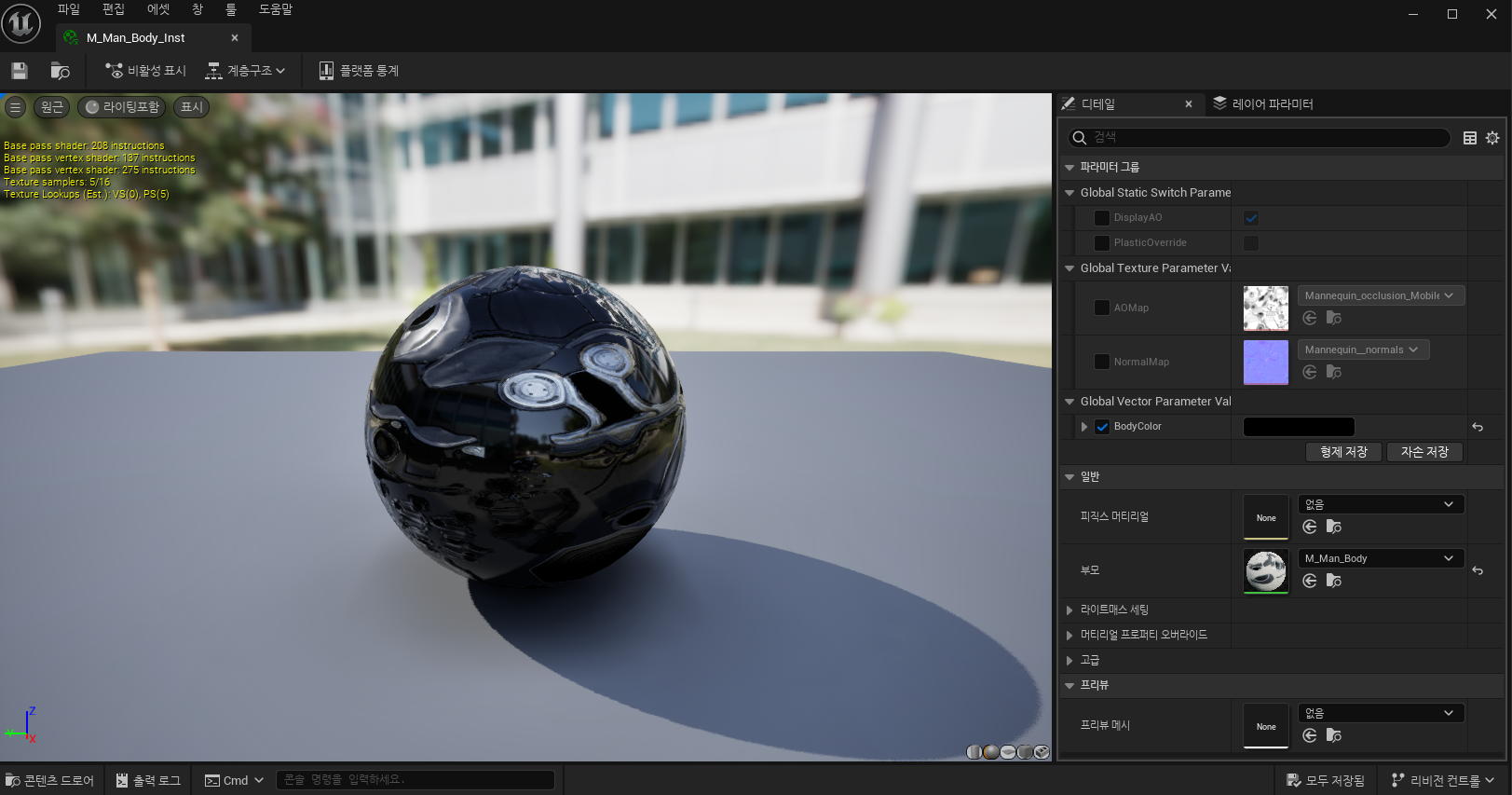Open platform stats panel
This screenshot has width=1512, height=795.
pos(359,71)
